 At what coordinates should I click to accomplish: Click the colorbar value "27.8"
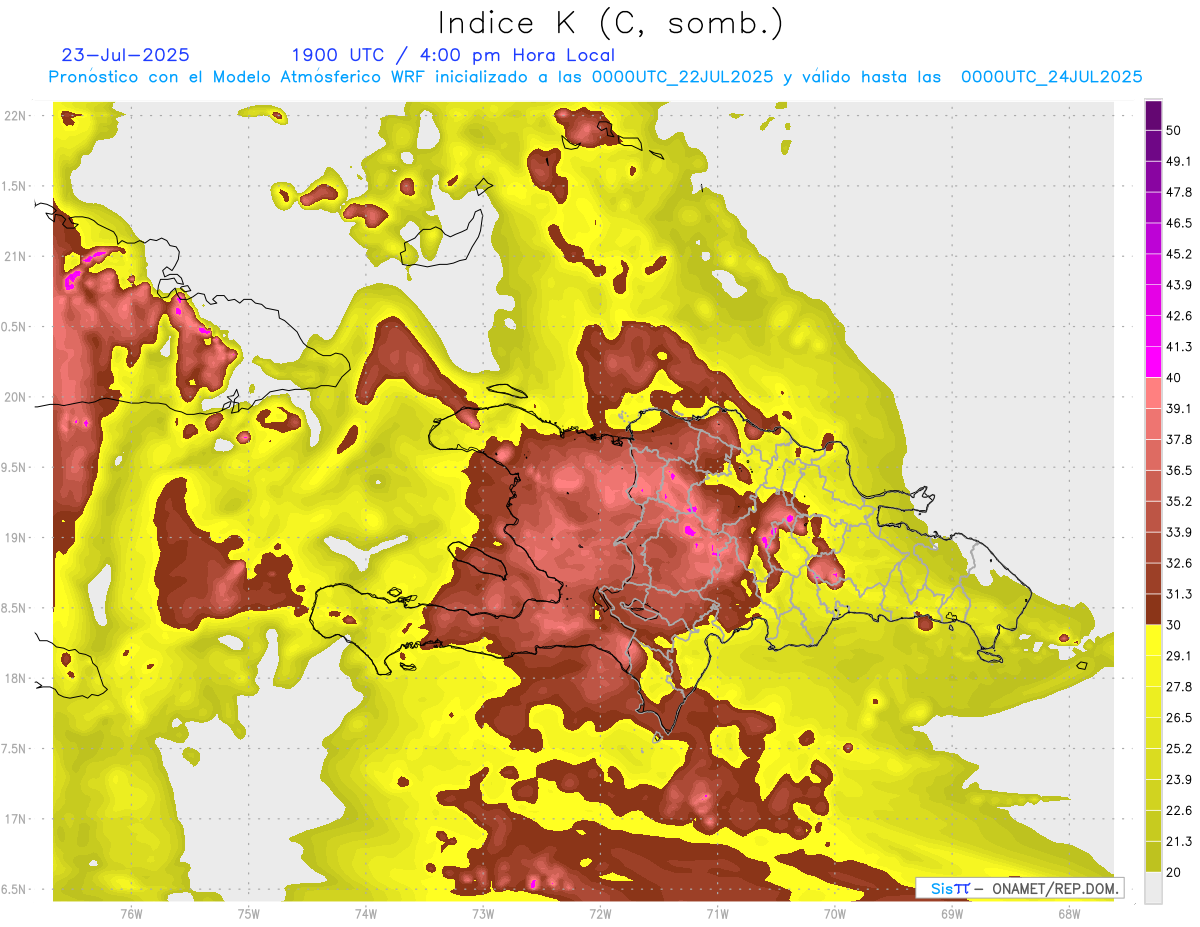[1179, 687]
